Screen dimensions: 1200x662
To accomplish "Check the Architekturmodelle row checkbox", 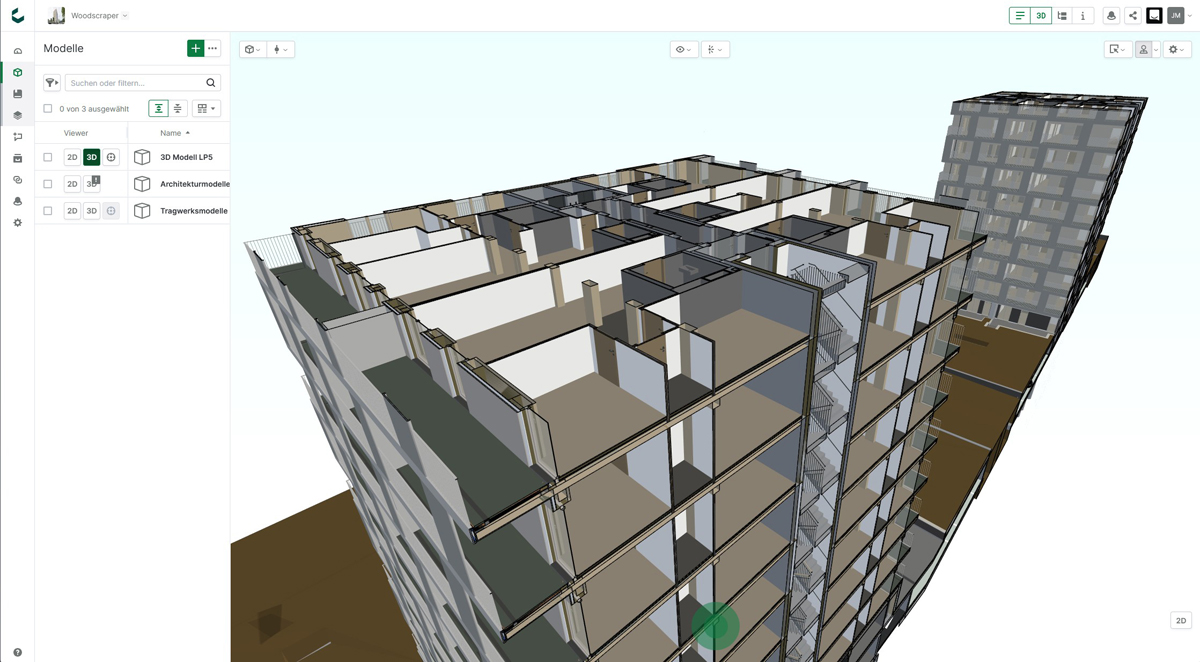I will point(48,184).
